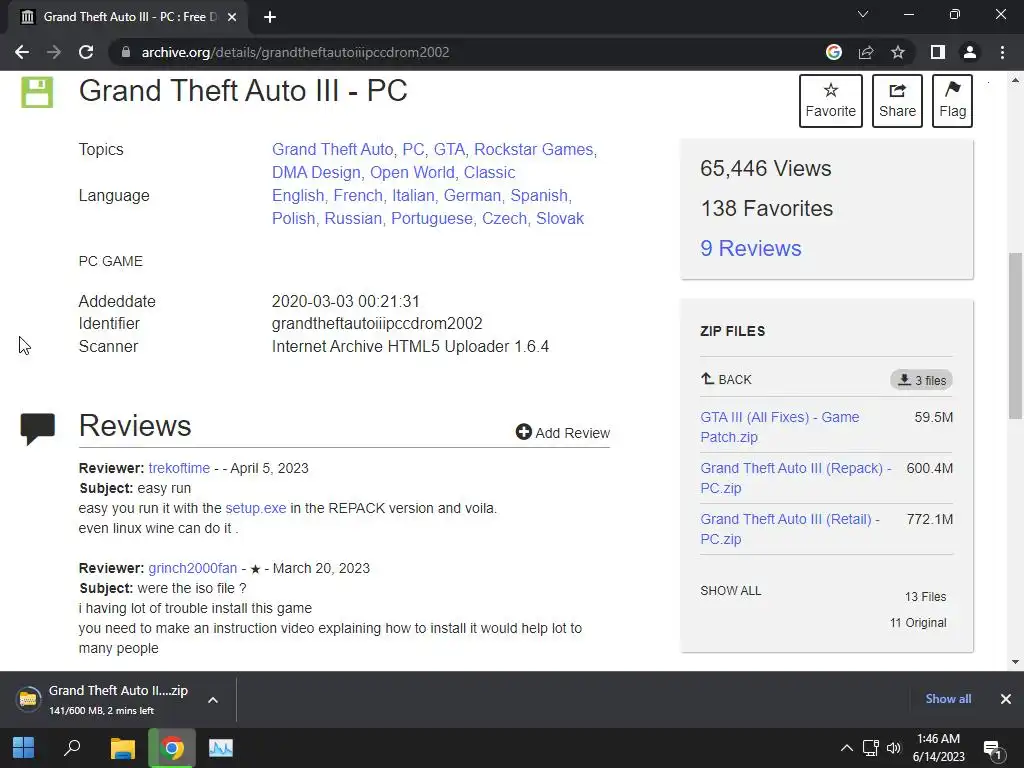Click the green floppy disk software icon
The image size is (1024, 768).
(37, 91)
